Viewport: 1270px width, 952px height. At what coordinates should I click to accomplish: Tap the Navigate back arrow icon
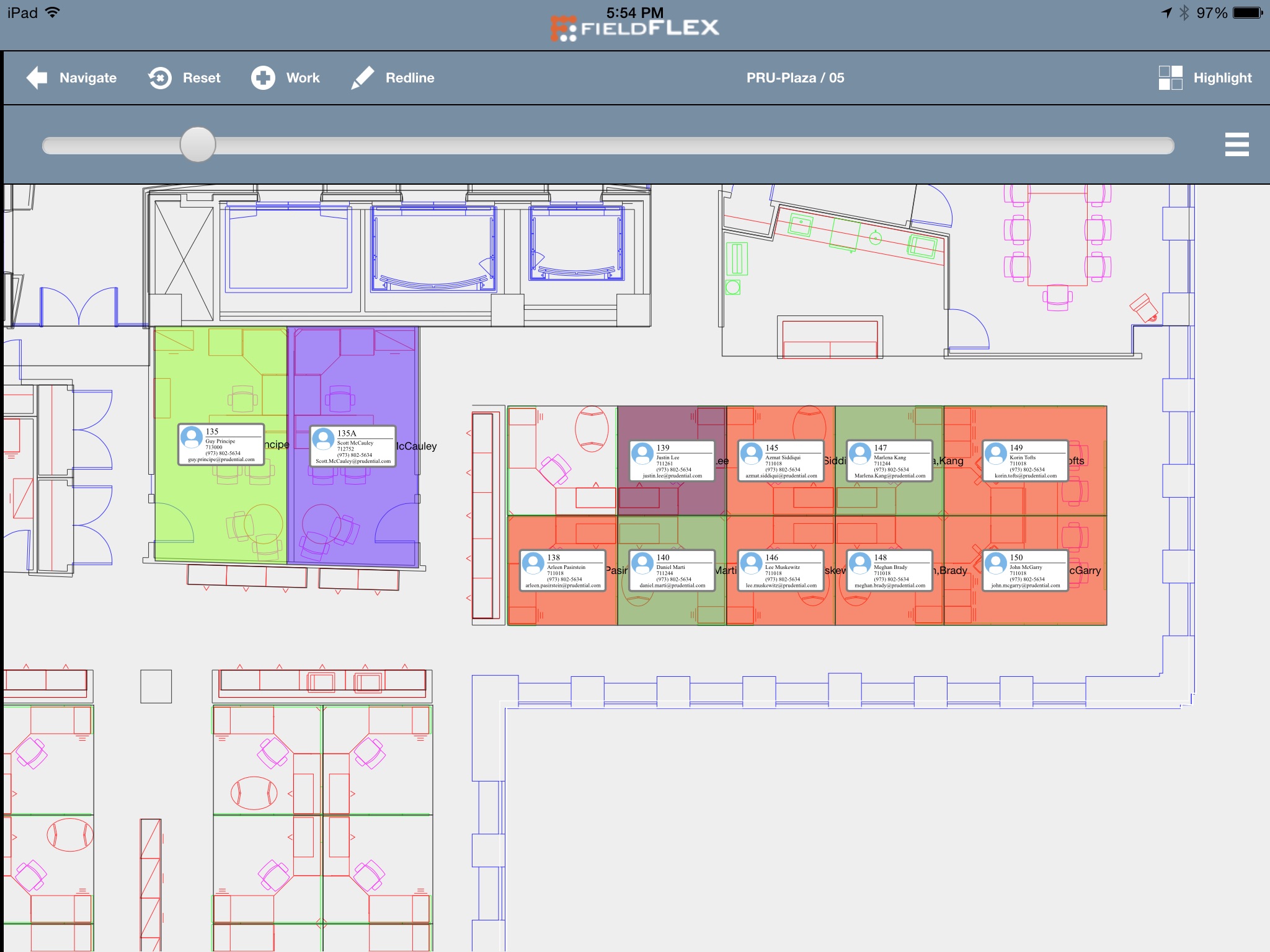click(37, 78)
